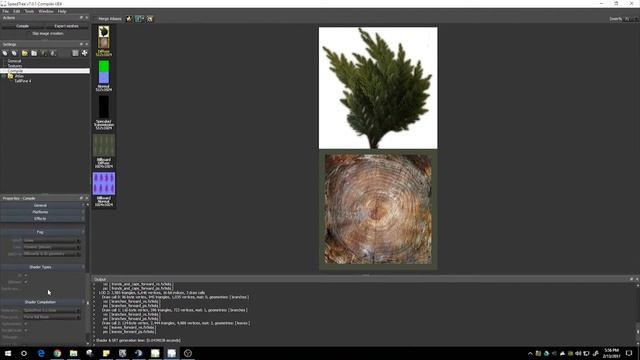Click the leftmost icon in the Settings toolbar
The height and width of the screenshot is (360, 640).
point(5,53)
